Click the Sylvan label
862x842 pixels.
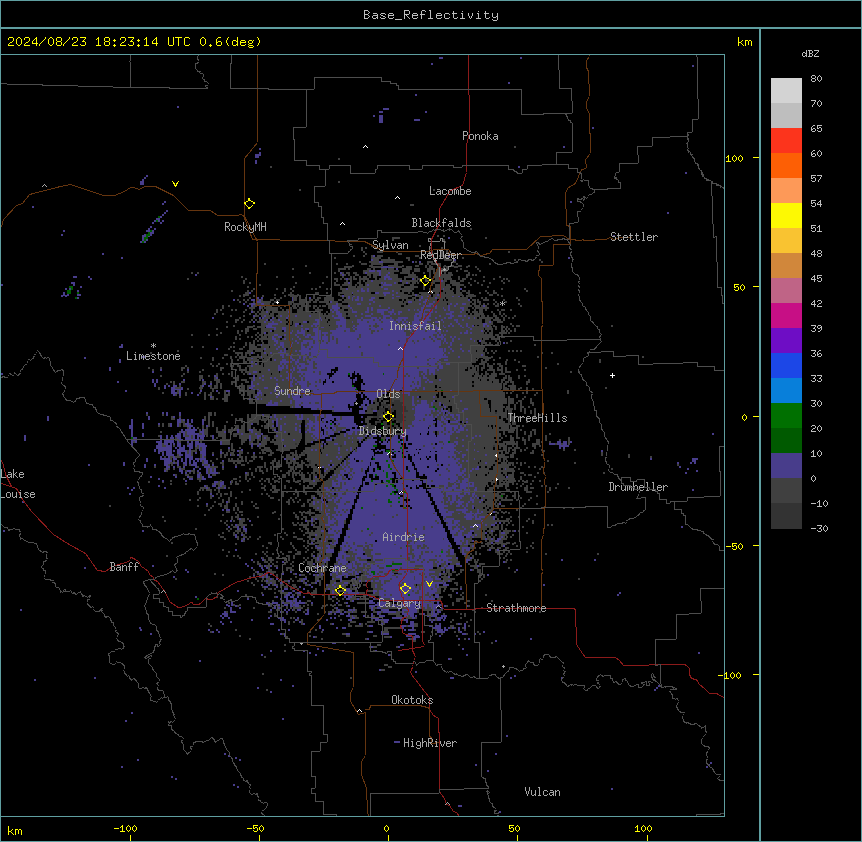390,245
